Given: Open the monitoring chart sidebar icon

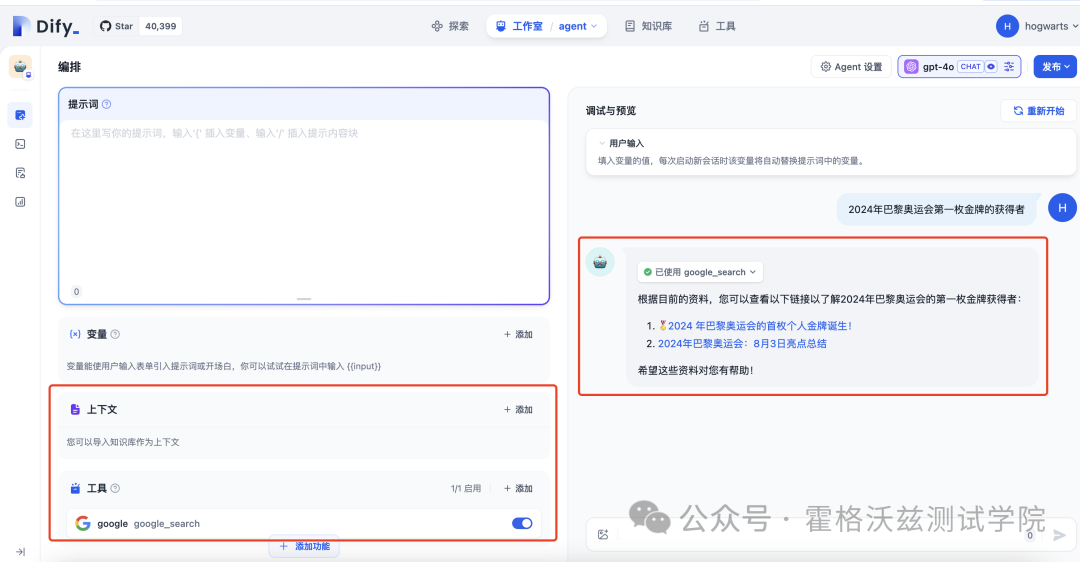Looking at the screenshot, I should [x=20, y=202].
